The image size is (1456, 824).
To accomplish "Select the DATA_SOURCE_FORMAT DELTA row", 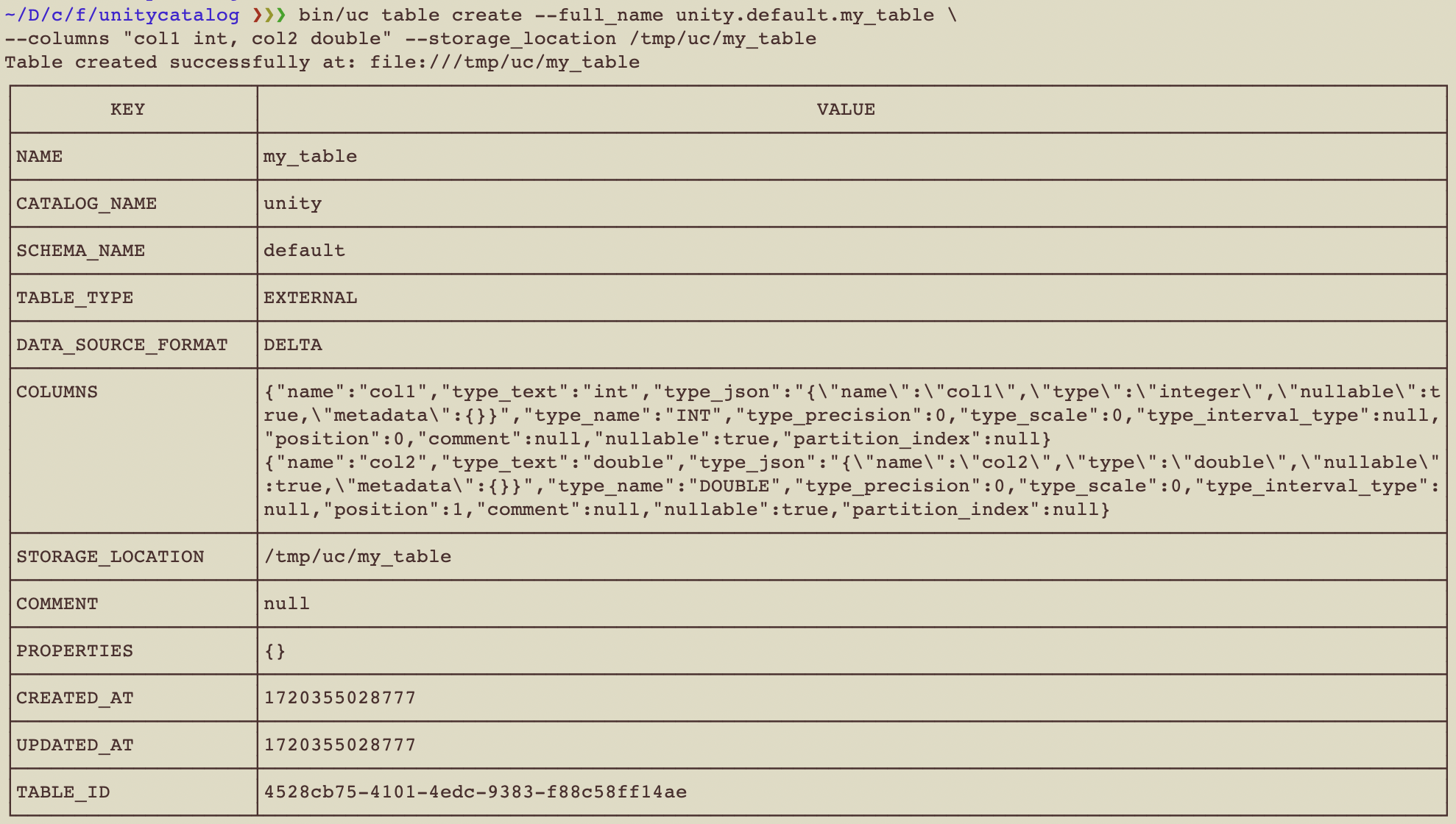I will coord(727,344).
